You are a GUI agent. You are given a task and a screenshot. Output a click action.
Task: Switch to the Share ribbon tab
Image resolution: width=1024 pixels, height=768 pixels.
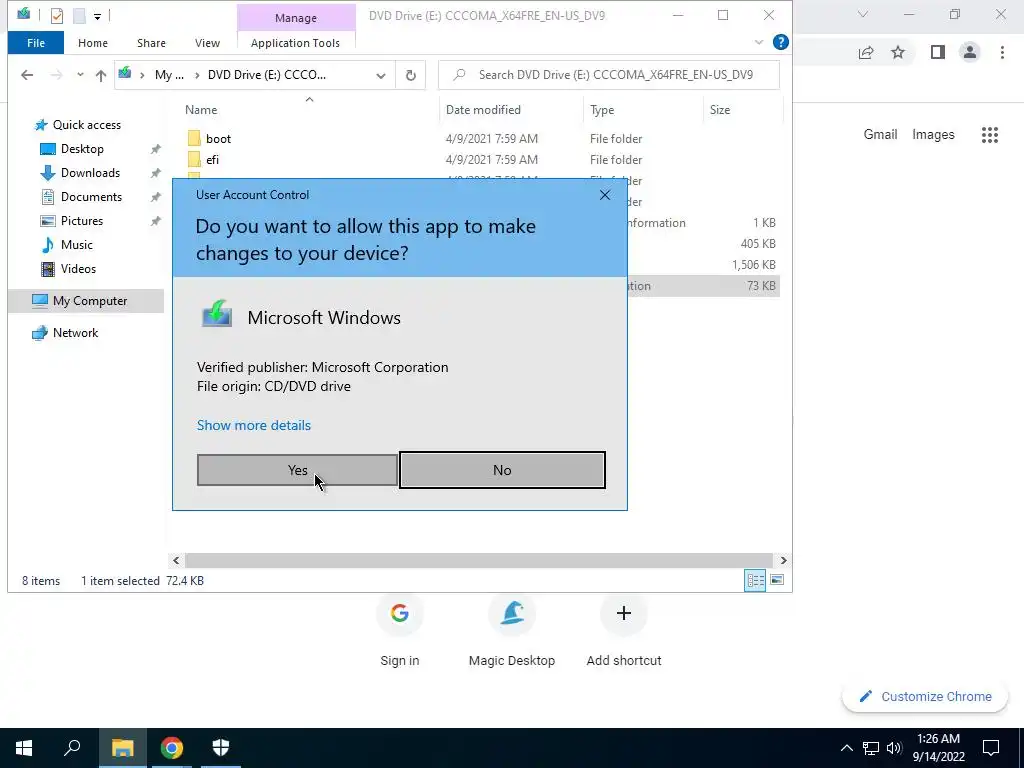click(x=151, y=43)
